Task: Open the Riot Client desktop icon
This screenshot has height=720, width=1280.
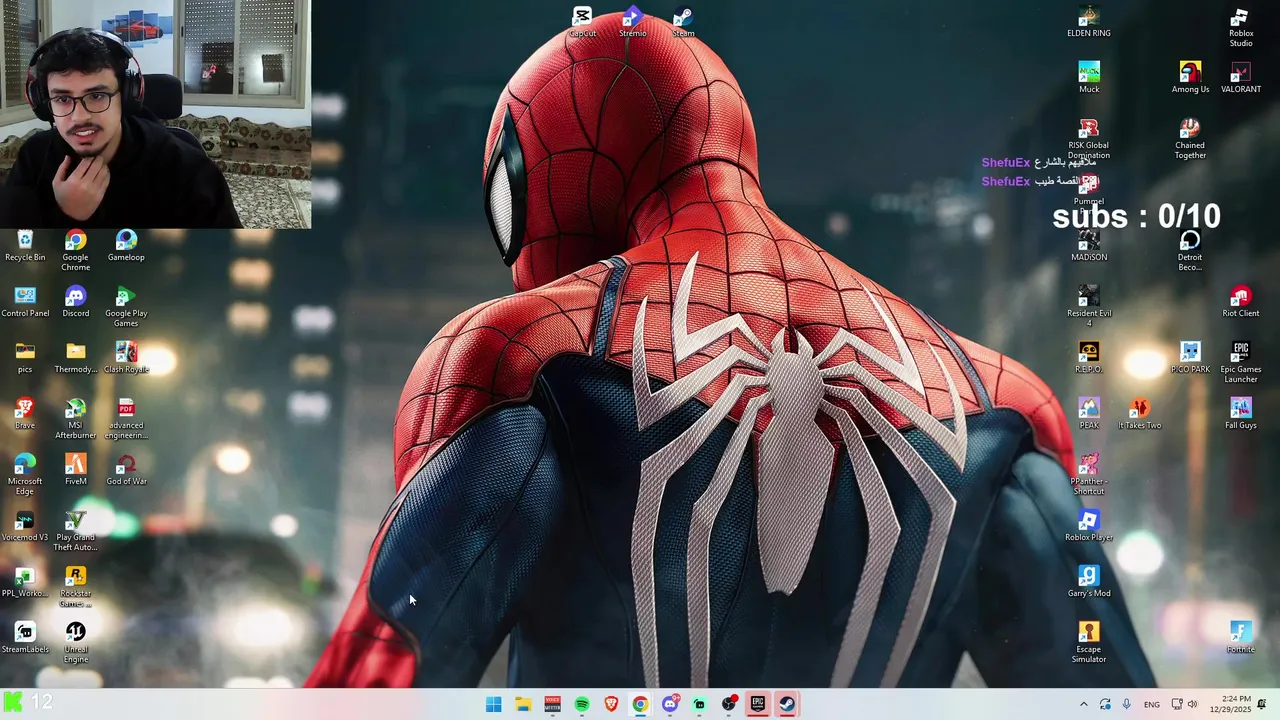Action: pos(1240,302)
